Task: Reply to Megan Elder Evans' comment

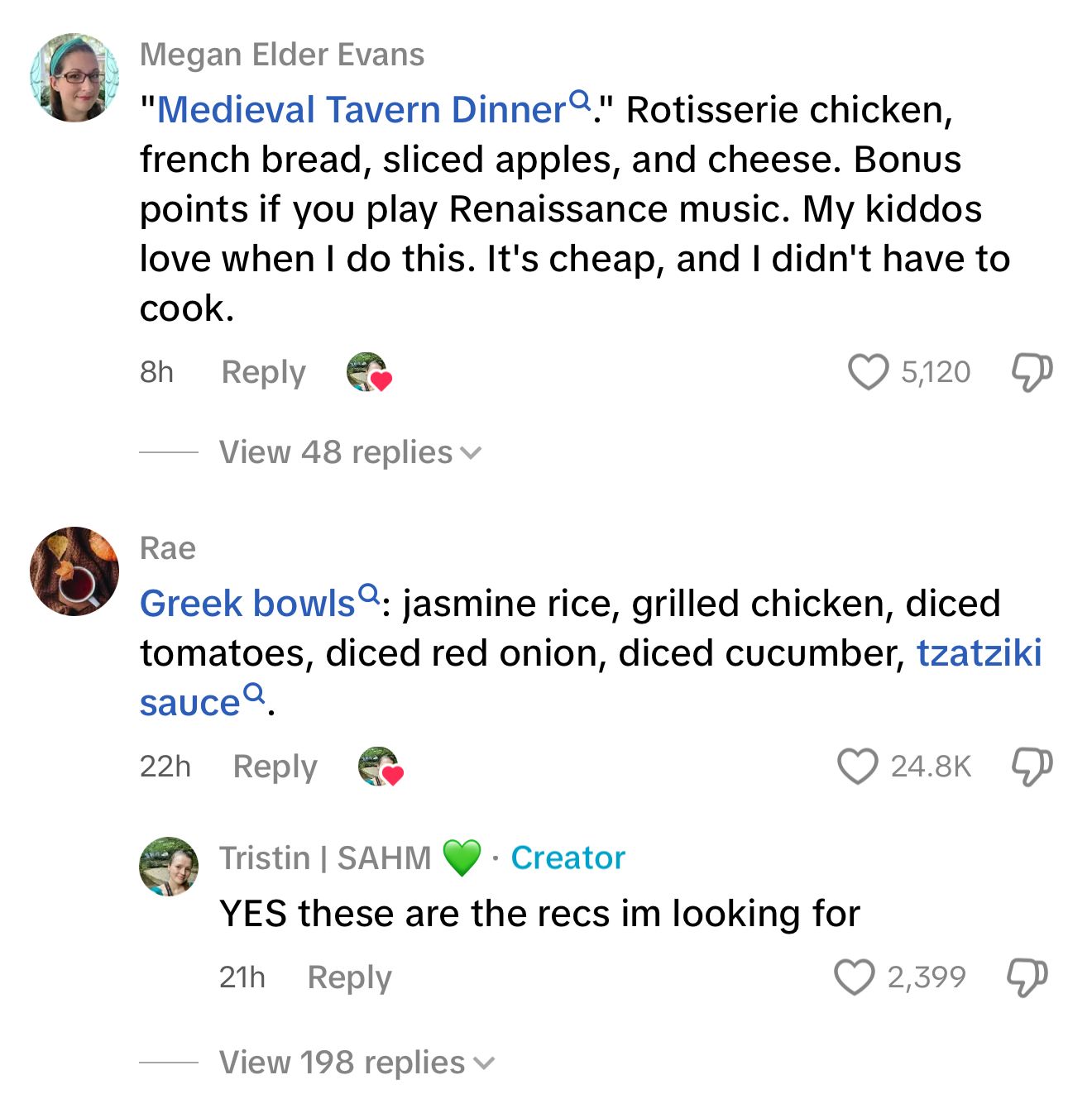Action: [263, 372]
